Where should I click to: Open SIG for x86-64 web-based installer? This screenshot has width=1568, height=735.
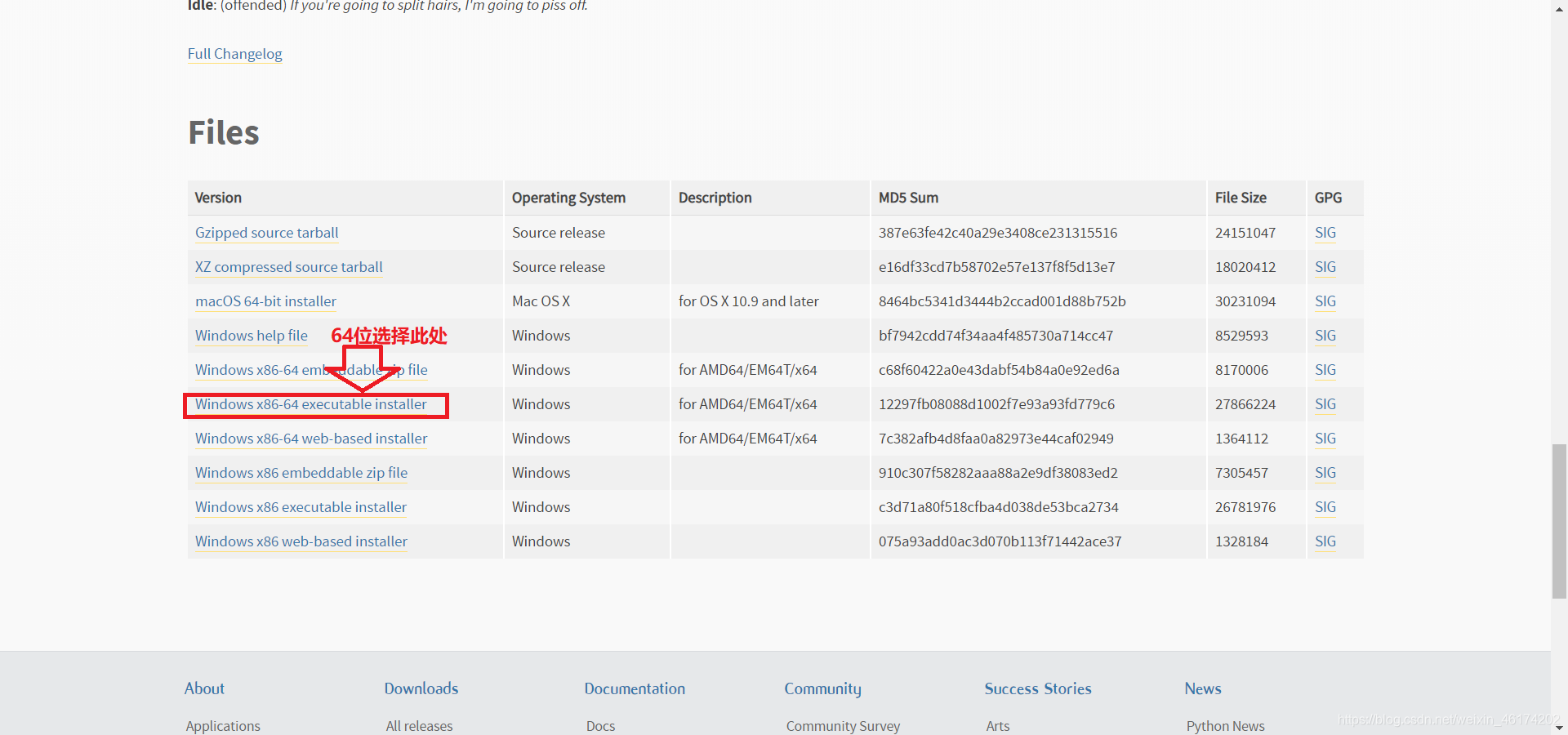pyautogui.click(x=1325, y=439)
